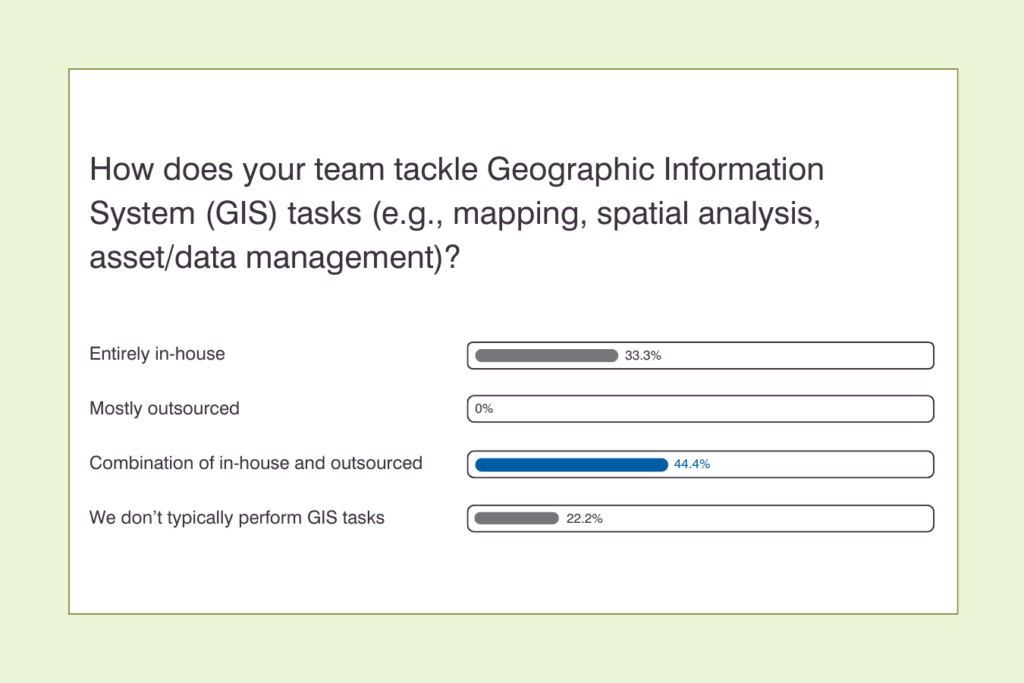The image size is (1024, 683).
Task: Click the blue 44.4% percentage label
Action: pos(692,464)
